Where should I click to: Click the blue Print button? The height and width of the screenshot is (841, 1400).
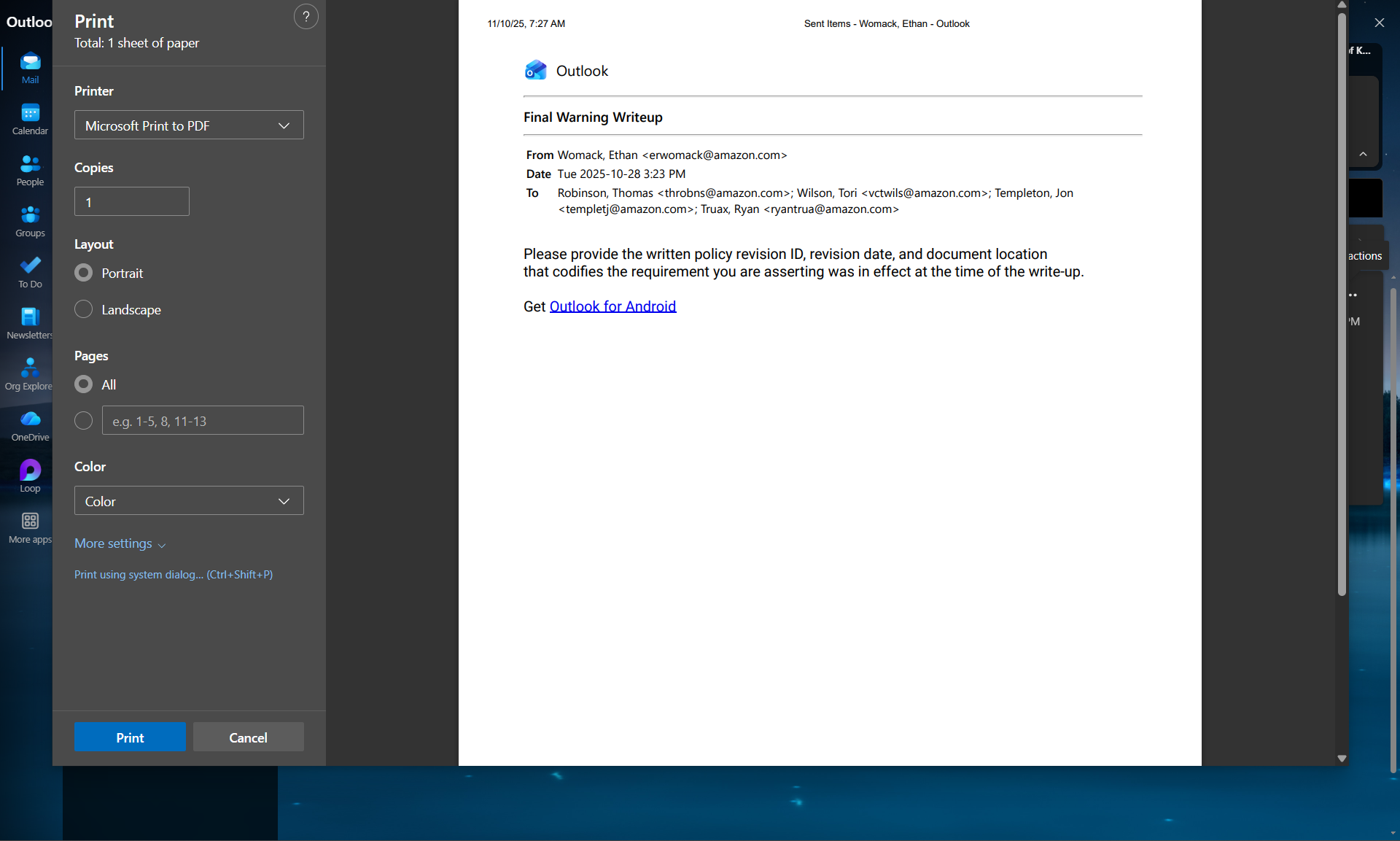pyautogui.click(x=130, y=737)
